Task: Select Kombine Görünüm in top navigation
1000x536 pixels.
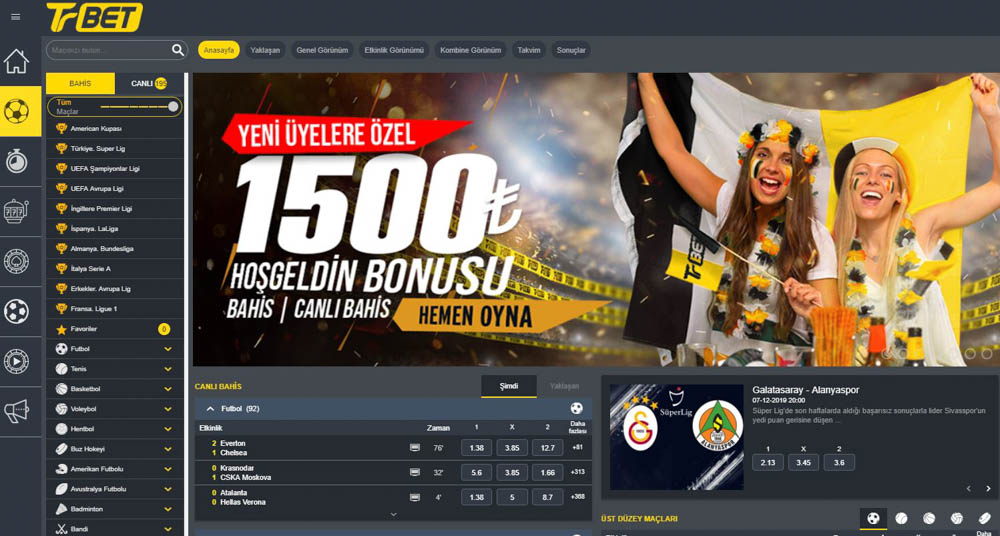Action: [x=470, y=50]
